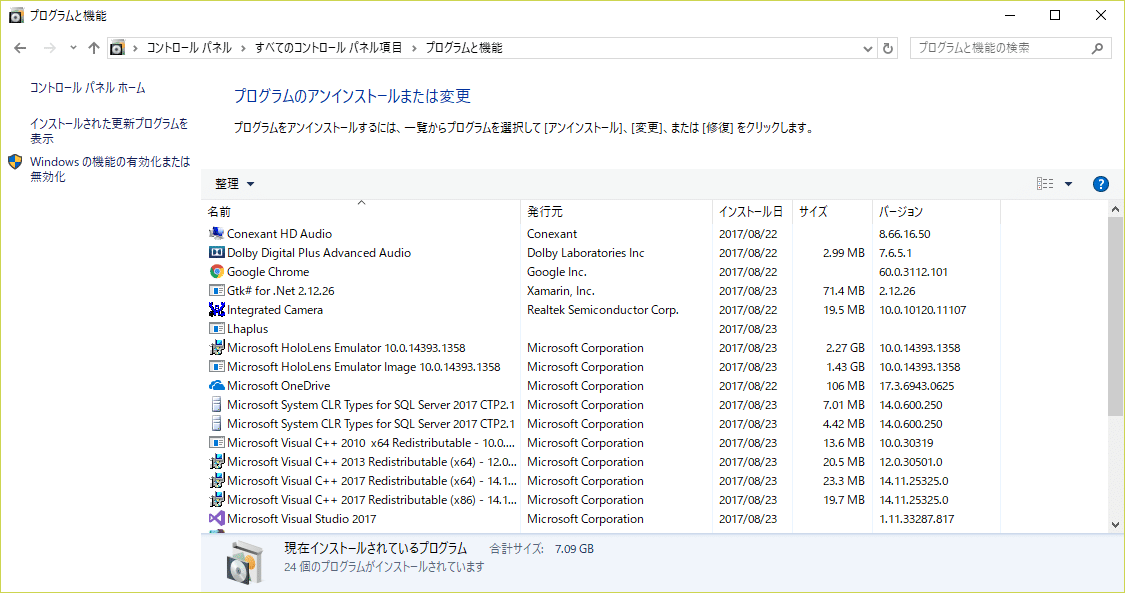Viewport: 1125px width, 593px height.
Task: Click Microsoft HoloLens Emulator 10.0.14393.1358 installer icon
Action: point(216,348)
